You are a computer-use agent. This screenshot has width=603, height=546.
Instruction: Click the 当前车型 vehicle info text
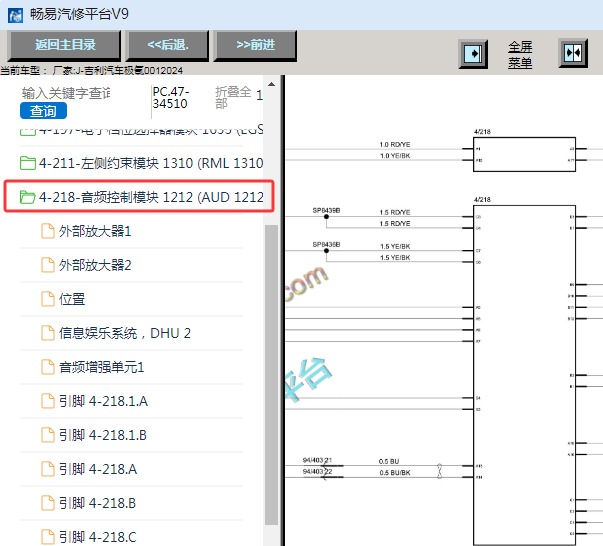pos(92,70)
